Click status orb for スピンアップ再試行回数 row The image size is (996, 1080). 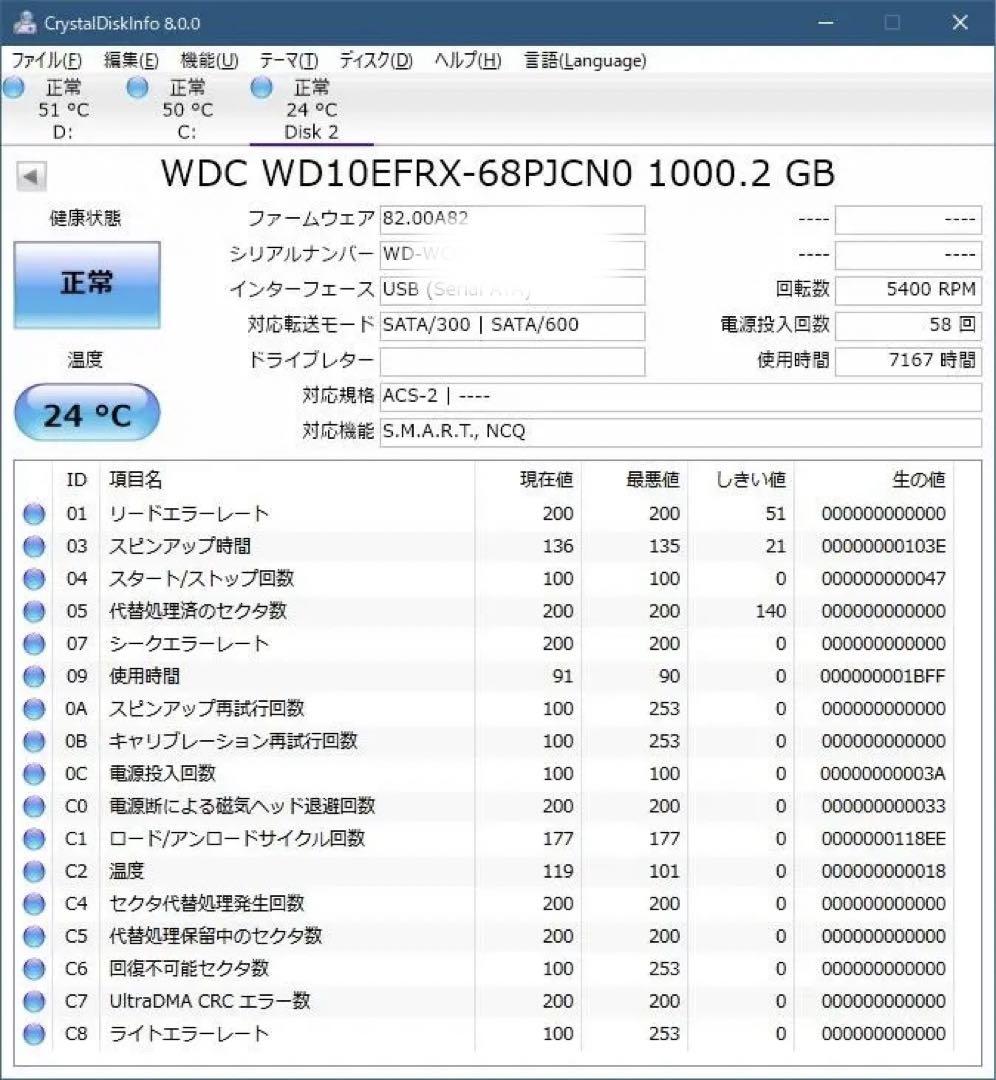(x=34, y=709)
